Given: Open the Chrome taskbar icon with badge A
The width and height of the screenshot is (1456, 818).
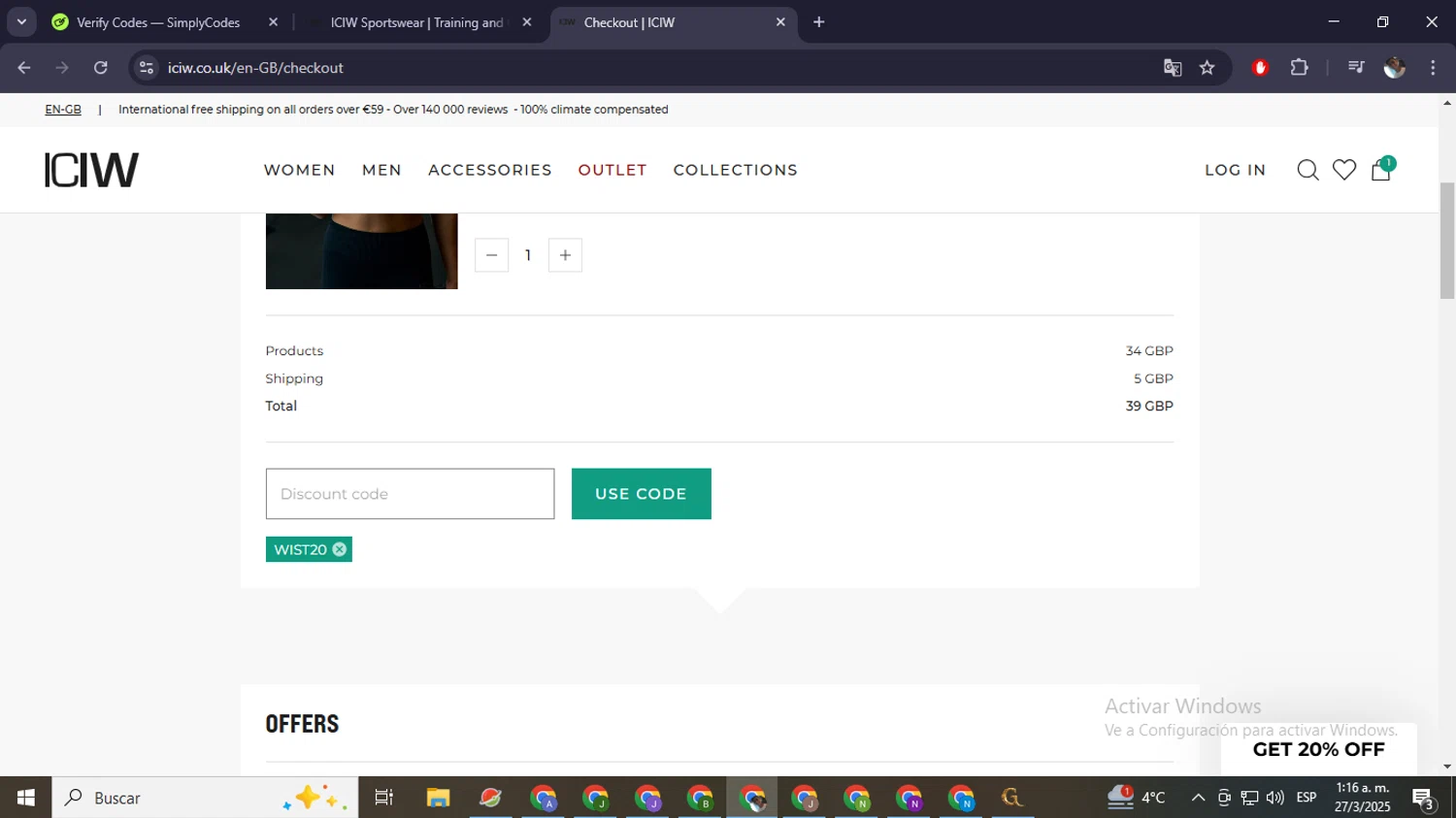Looking at the screenshot, I should (x=544, y=798).
